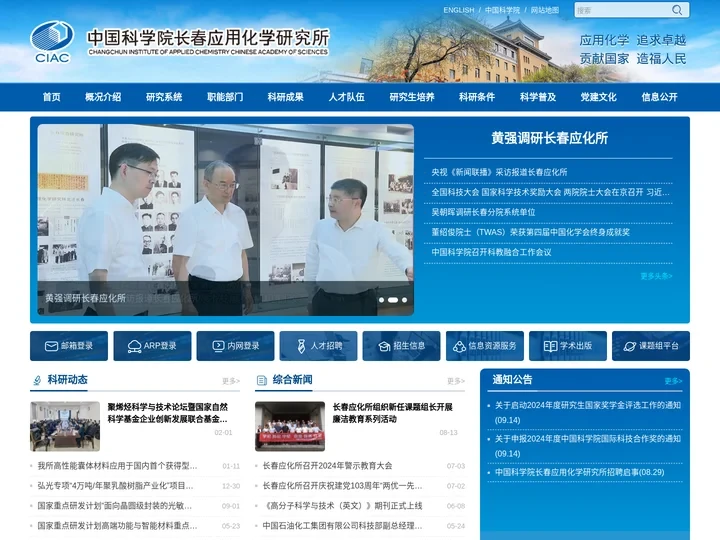
Task: Open the 科研条件 menu
Action: pyautogui.click(x=477, y=97)
